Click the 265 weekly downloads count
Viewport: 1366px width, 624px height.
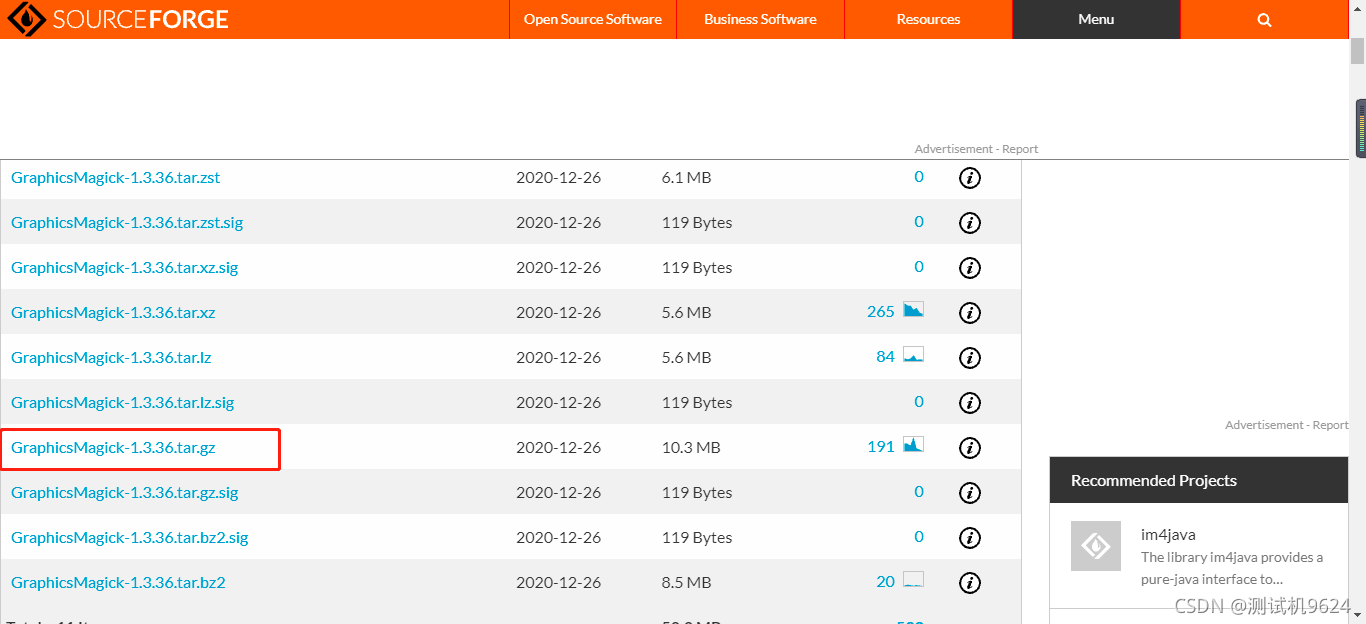(x=881, y=312)
